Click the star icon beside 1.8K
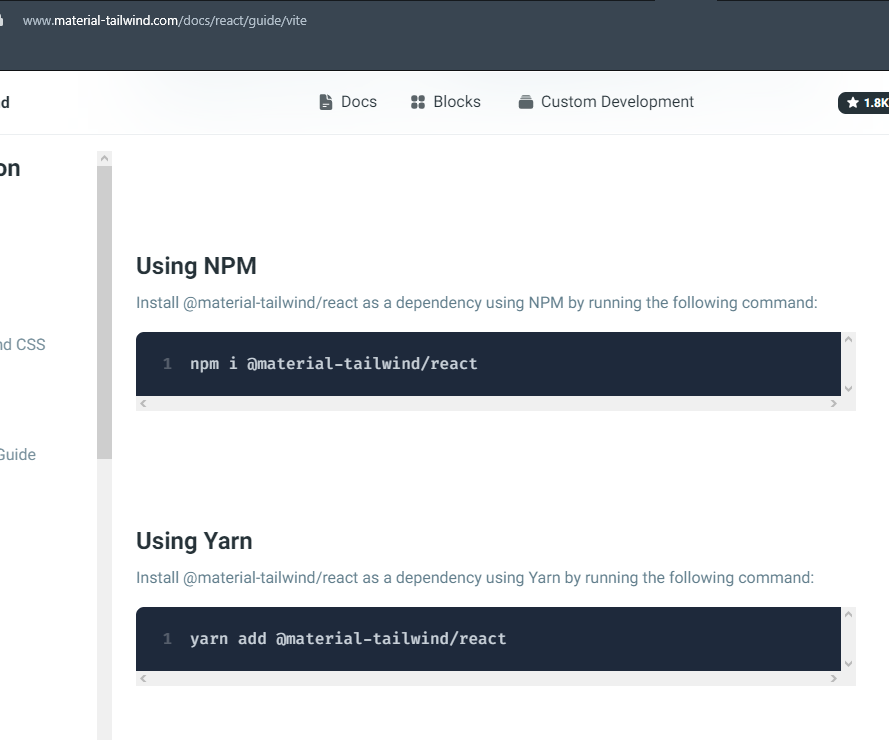The image size is (889, 740). tap(855, 102)
